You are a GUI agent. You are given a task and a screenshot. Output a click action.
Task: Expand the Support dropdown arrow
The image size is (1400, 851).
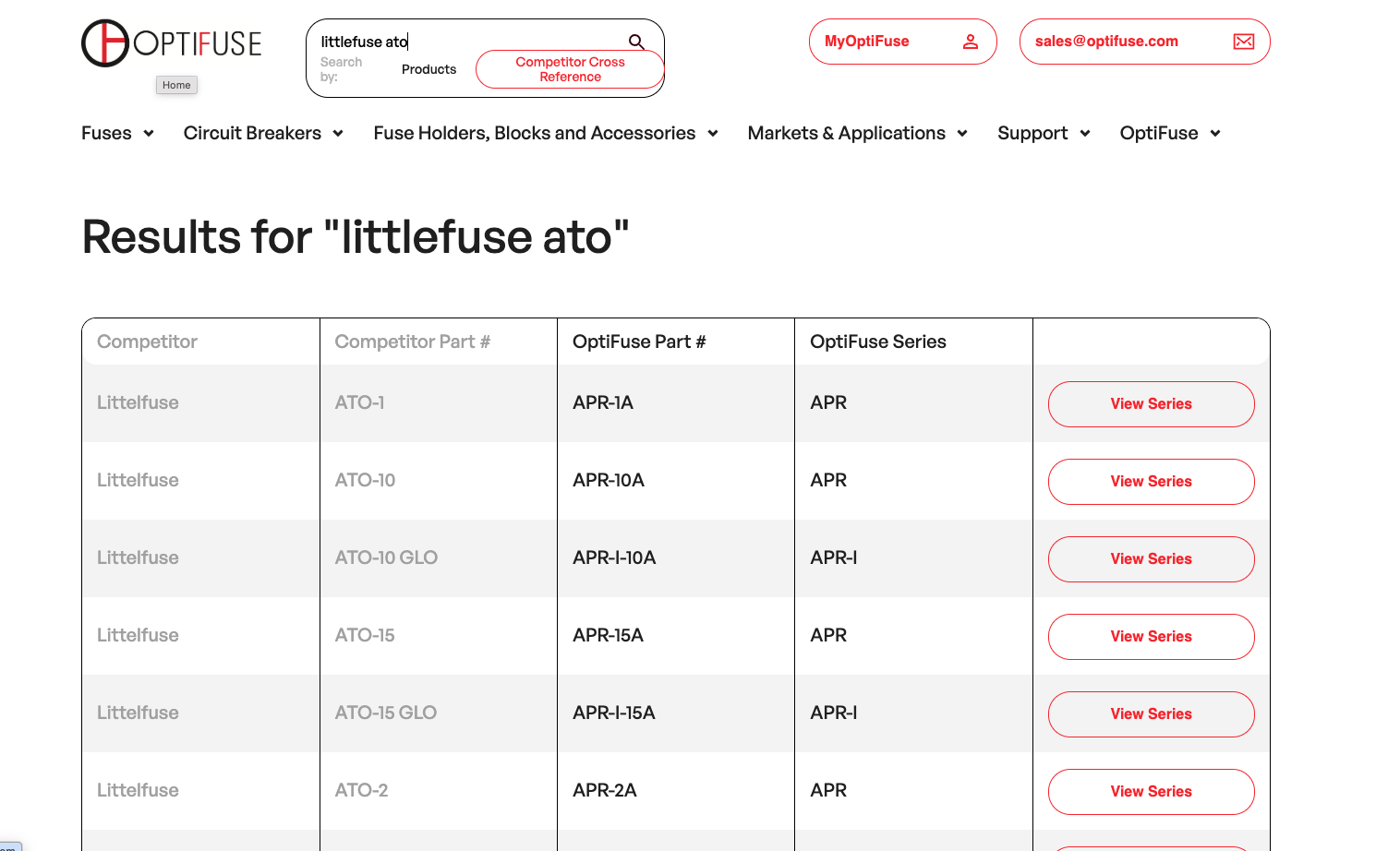1085,134
